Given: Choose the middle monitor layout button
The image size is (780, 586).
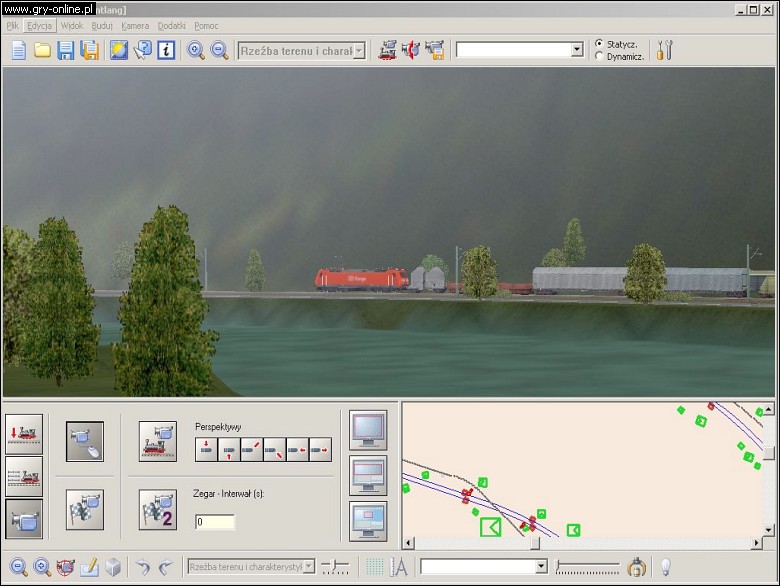Looking at the screenshot, I should tap(368, 476).
